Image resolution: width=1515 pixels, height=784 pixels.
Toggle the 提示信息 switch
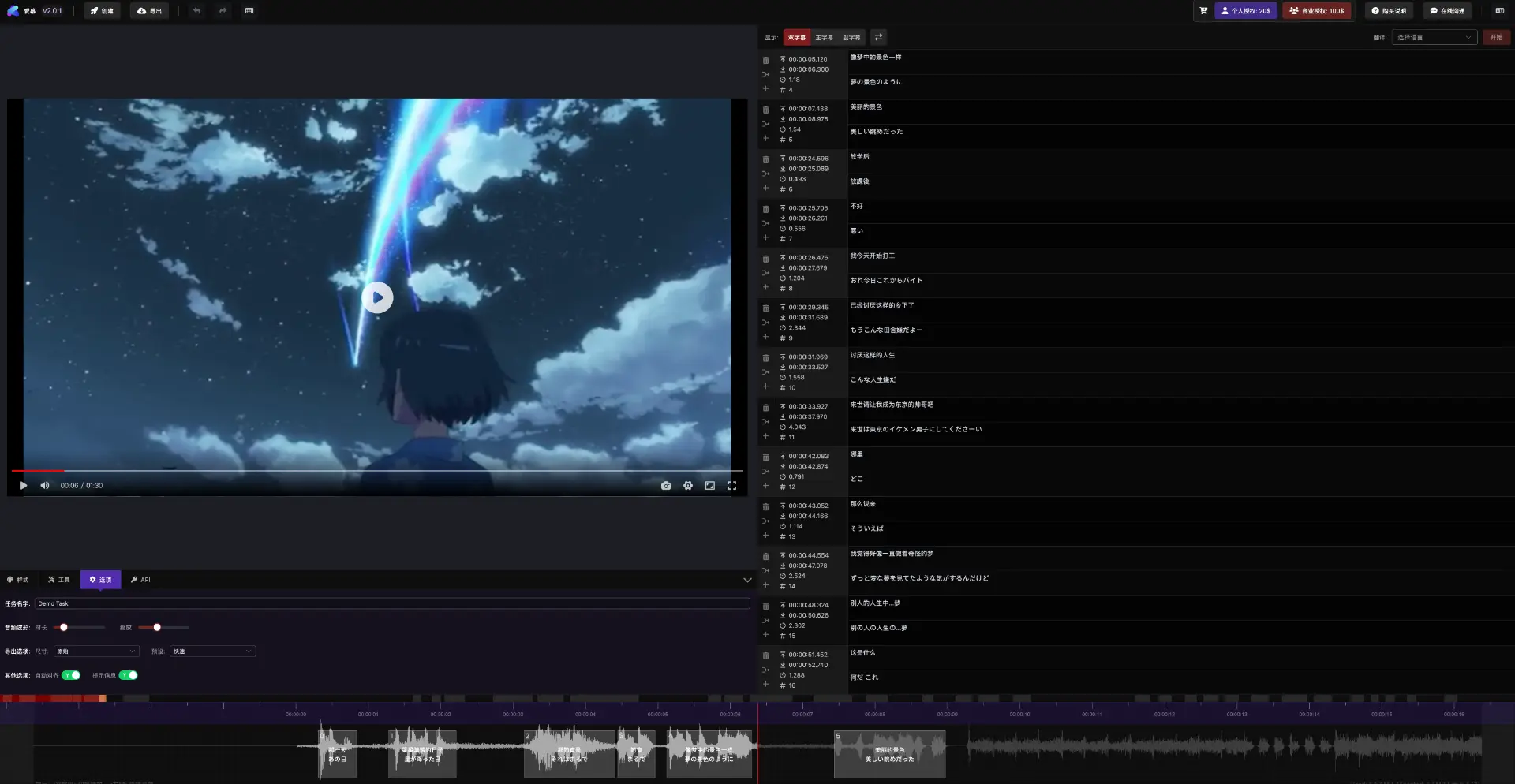[x=129, y=675]
